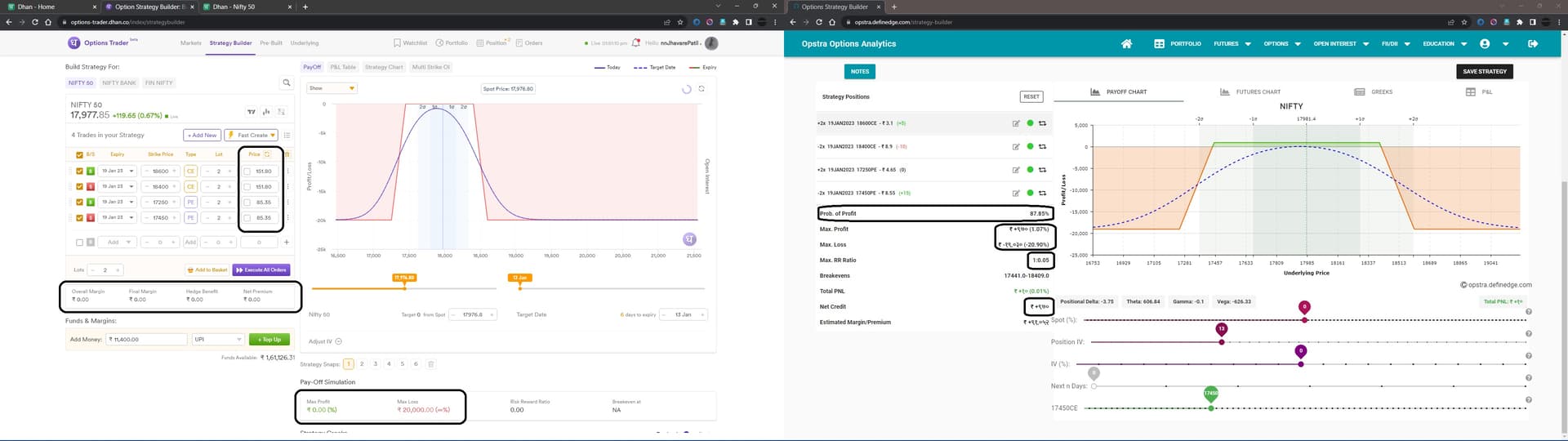The height and width of the screenshot is (441, 1568).
Task: Select strategy snap number 3
Action: [376, 364]
